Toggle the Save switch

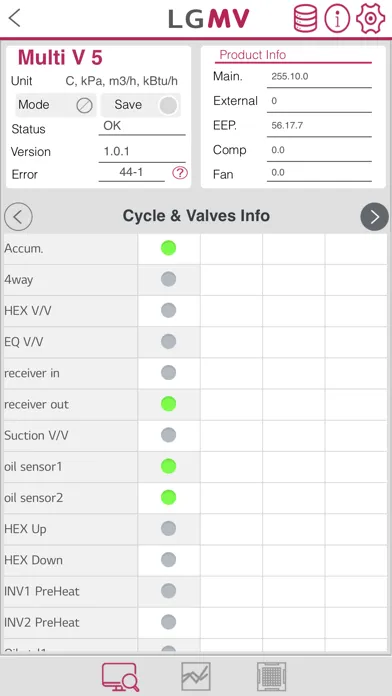(x=168, y=105)
